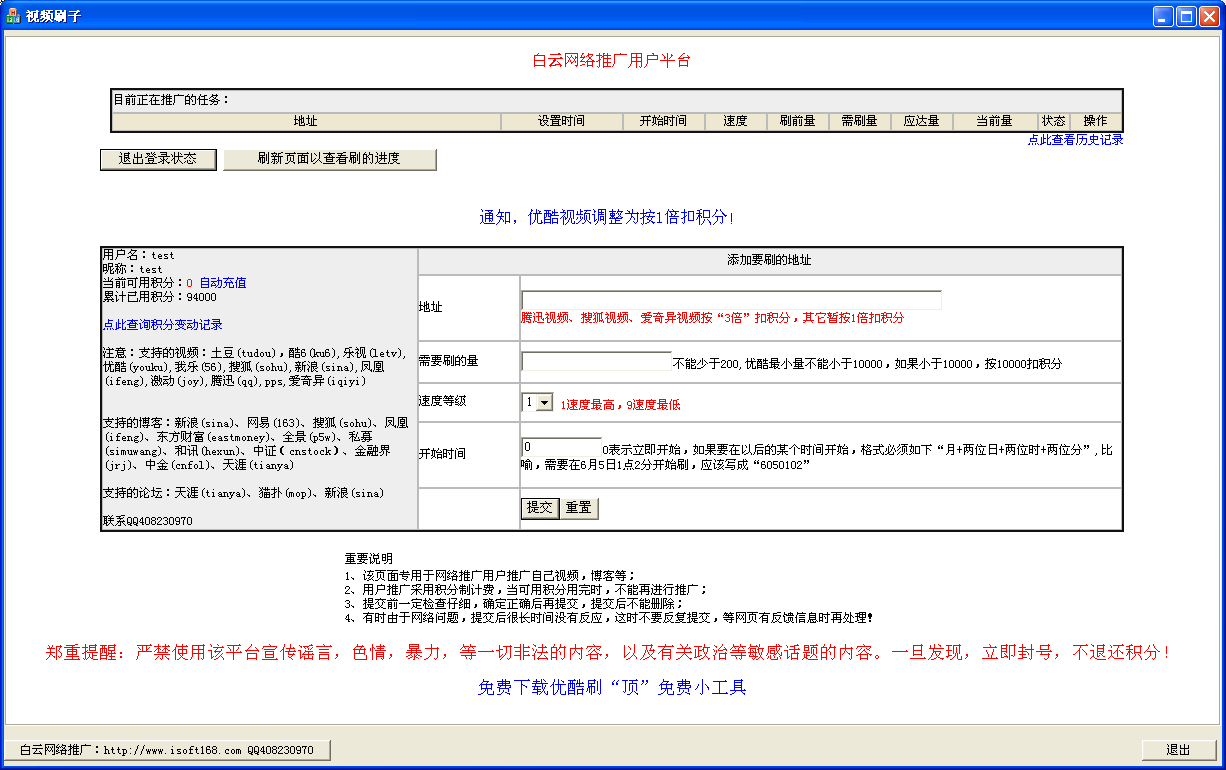The image size is (1226, 770).
Task: Click the 退出 exit button
Action: [1178, 750]
